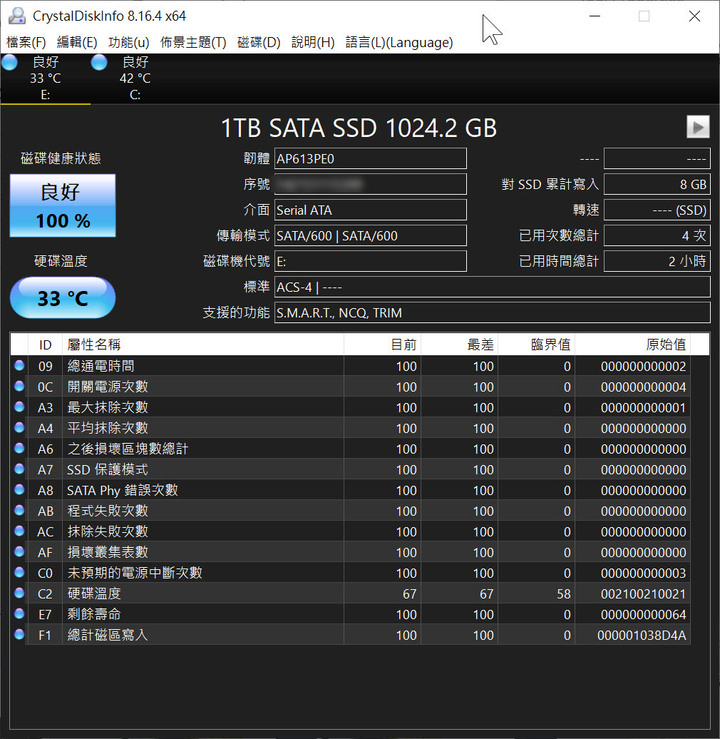Click the drive letter field E:
Screen dimensions: 720x739
[x=370, y=261]
